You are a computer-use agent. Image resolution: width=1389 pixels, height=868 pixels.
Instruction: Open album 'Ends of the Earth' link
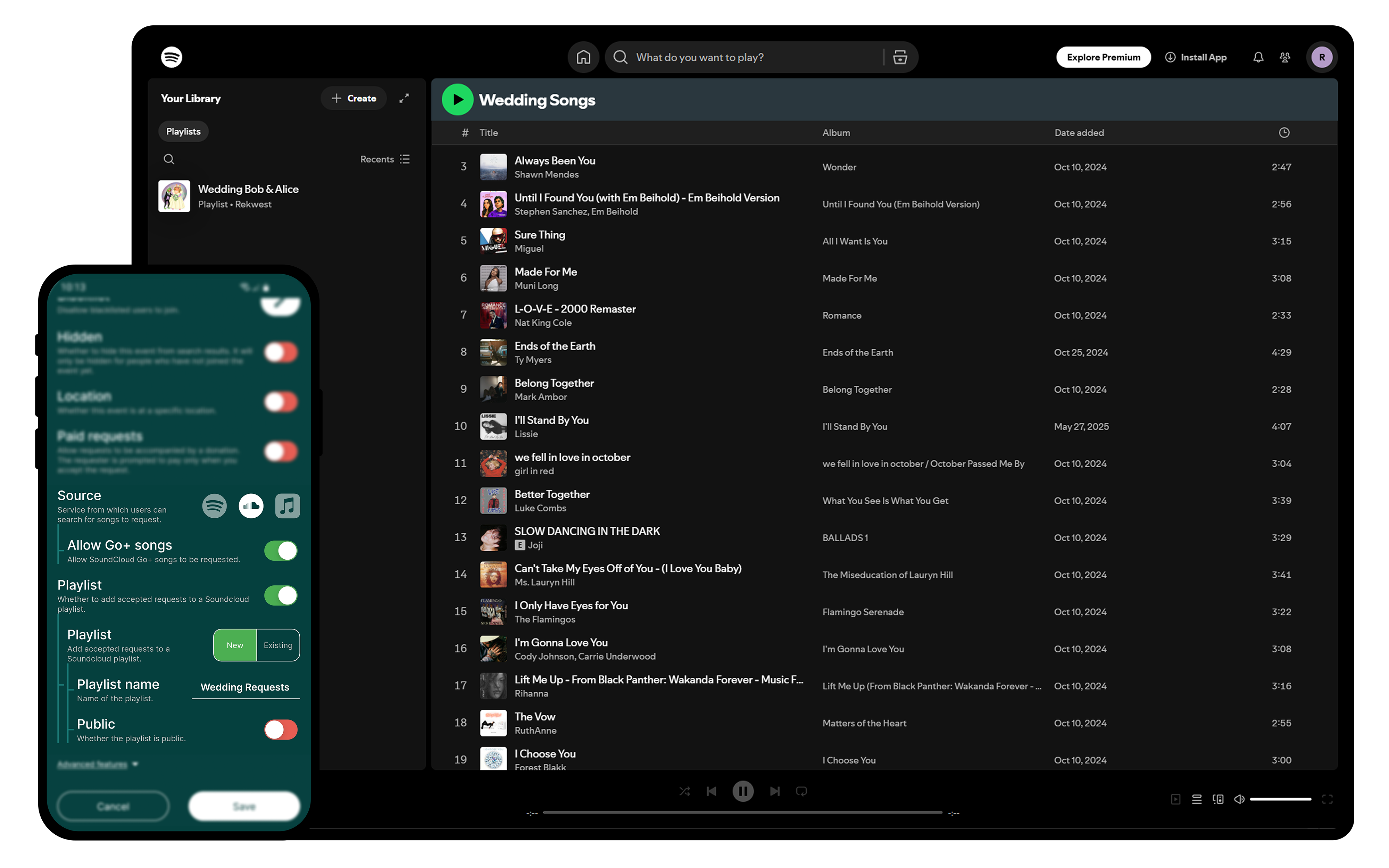857,352
